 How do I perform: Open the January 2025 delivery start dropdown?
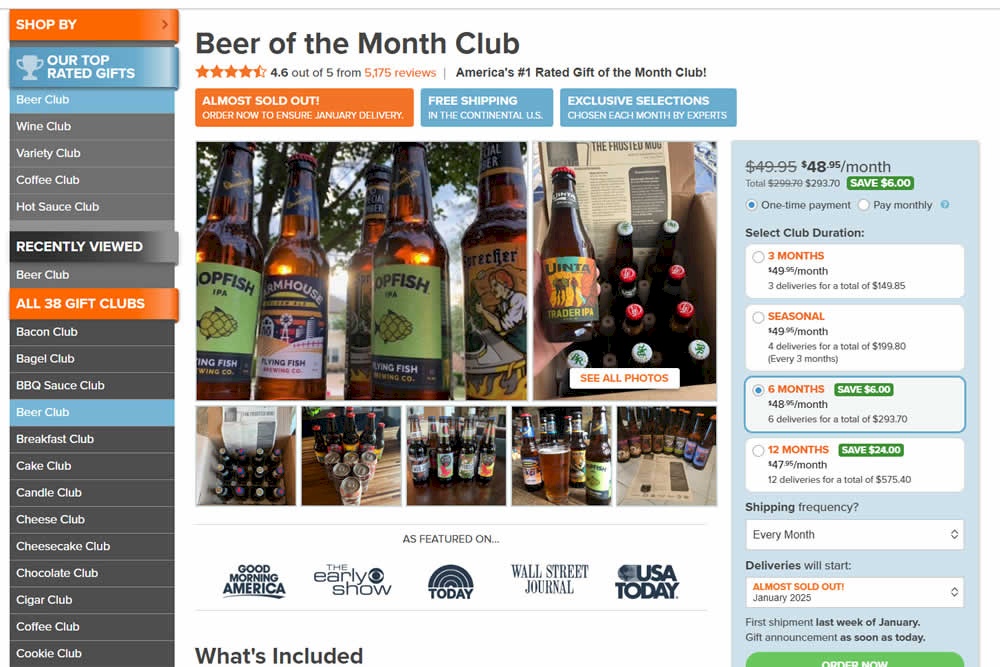click(x=855, y=592)
